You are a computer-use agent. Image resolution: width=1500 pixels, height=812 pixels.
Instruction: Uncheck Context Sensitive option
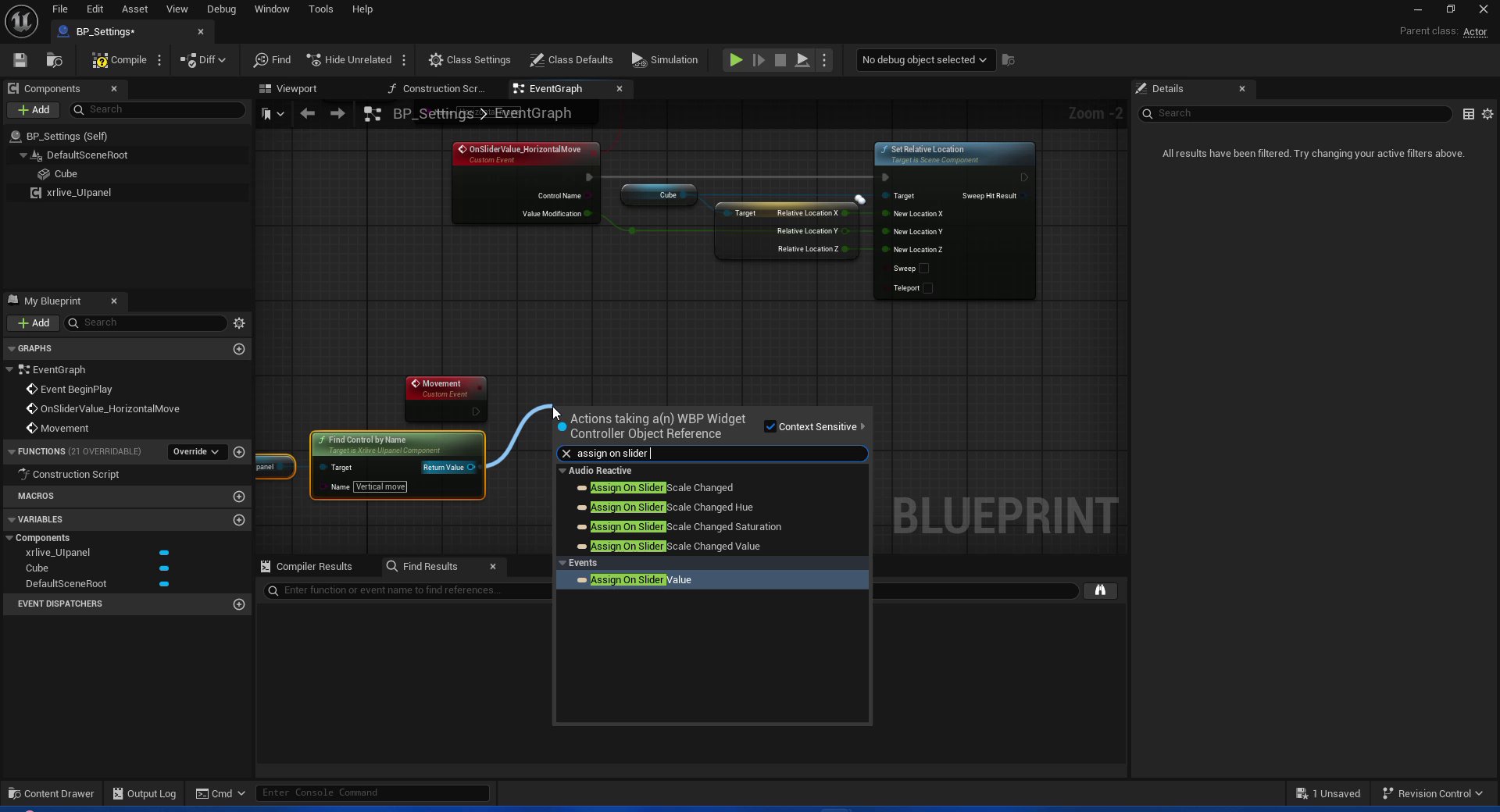770,427
